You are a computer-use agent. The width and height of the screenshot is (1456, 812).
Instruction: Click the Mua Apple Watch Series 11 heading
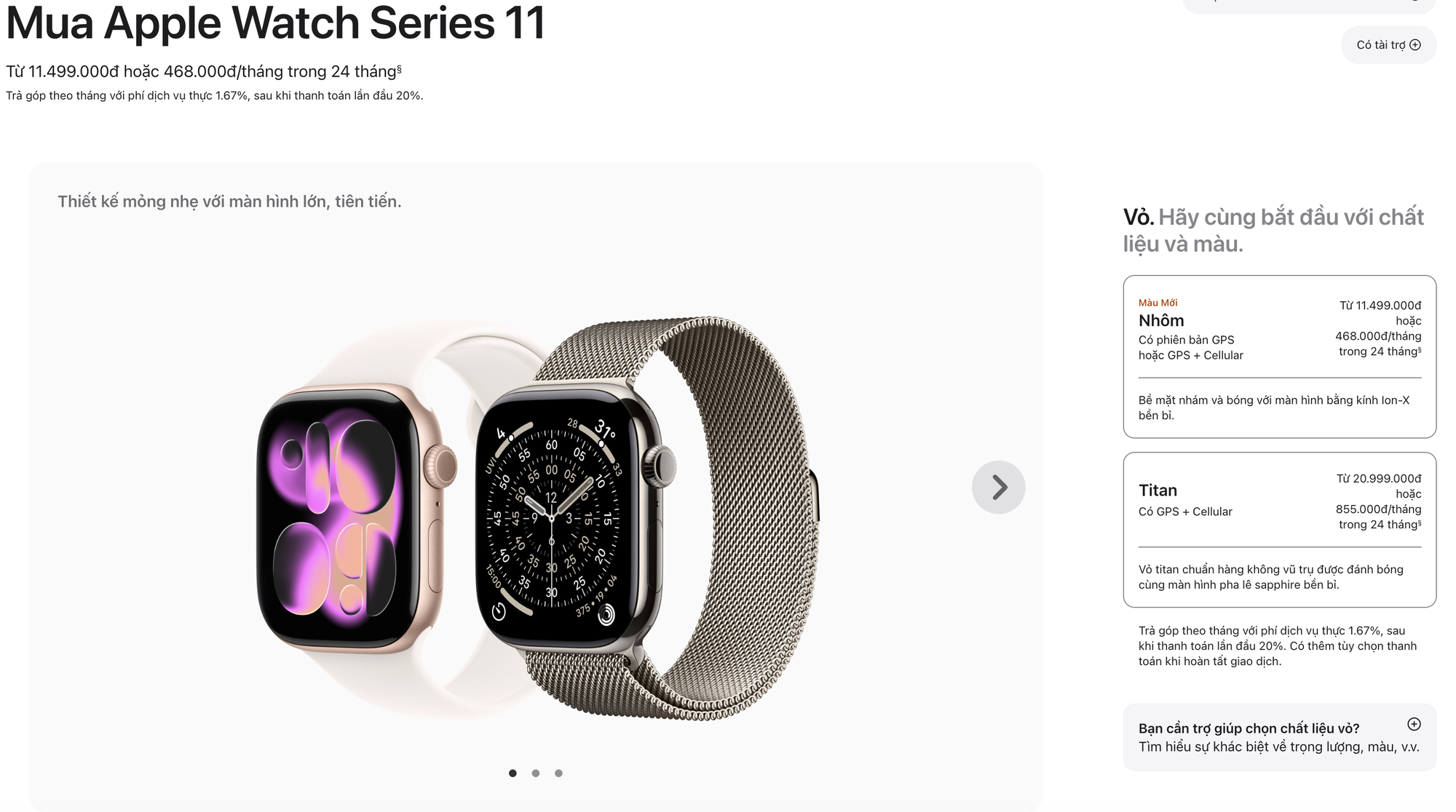click(x=276, y=22)
